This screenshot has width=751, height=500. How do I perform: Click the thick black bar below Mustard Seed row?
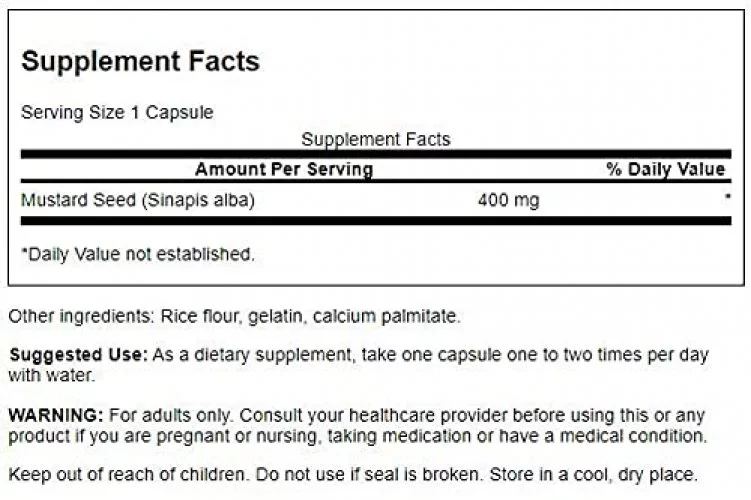click(376, 221)
